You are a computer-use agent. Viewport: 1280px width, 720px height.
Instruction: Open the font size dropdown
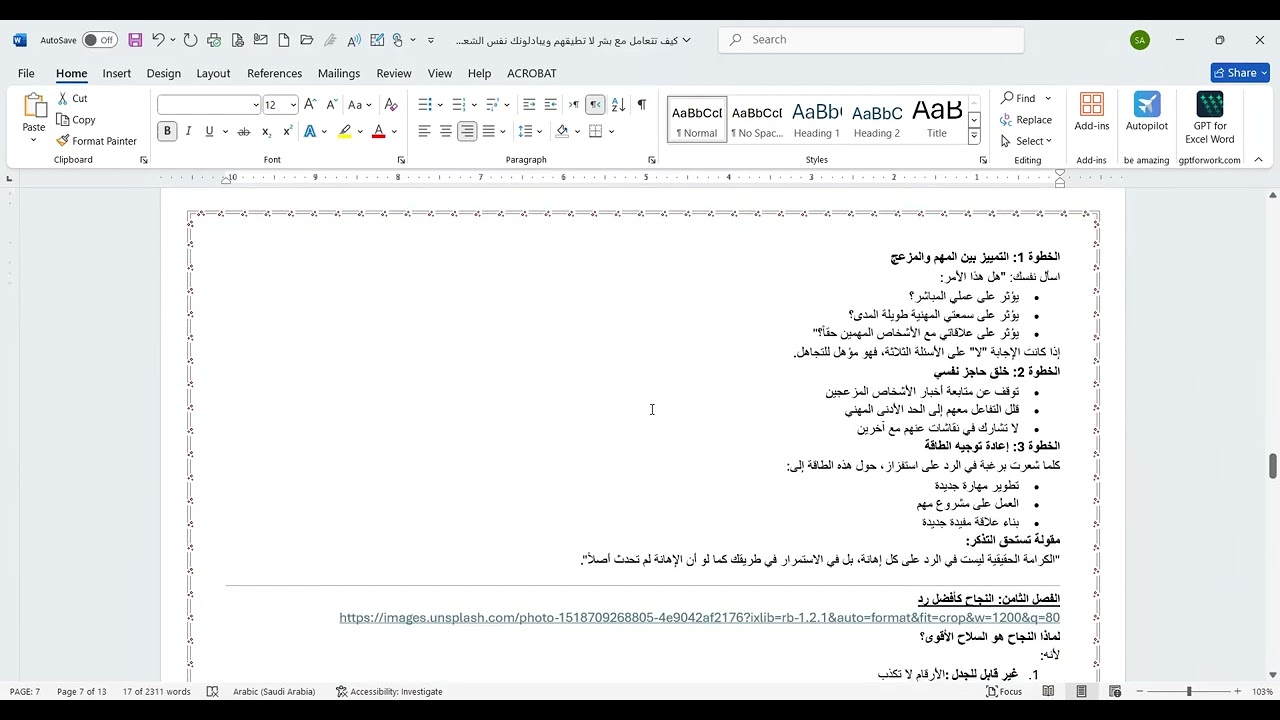click(x=293, y=105)
